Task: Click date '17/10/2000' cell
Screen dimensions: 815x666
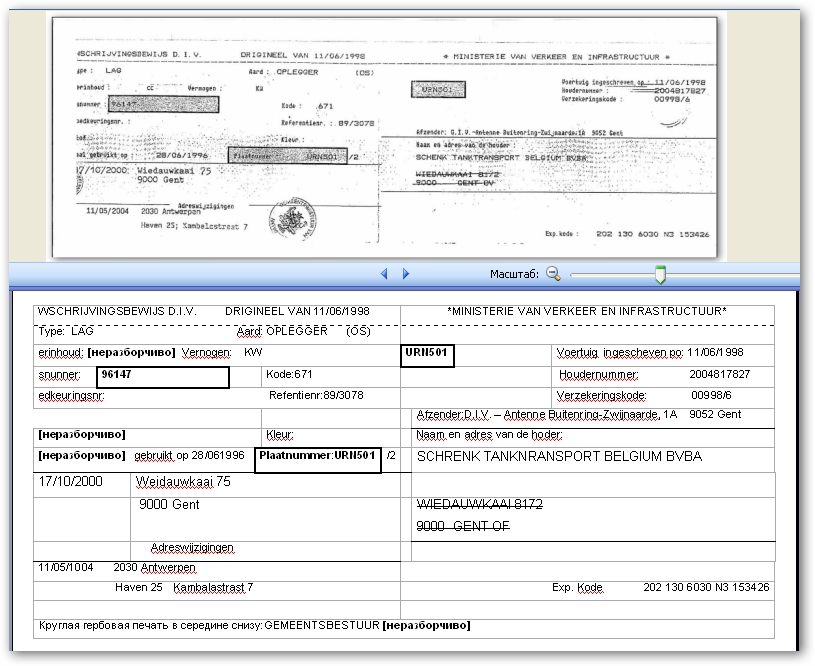Action: pos(71,481)
